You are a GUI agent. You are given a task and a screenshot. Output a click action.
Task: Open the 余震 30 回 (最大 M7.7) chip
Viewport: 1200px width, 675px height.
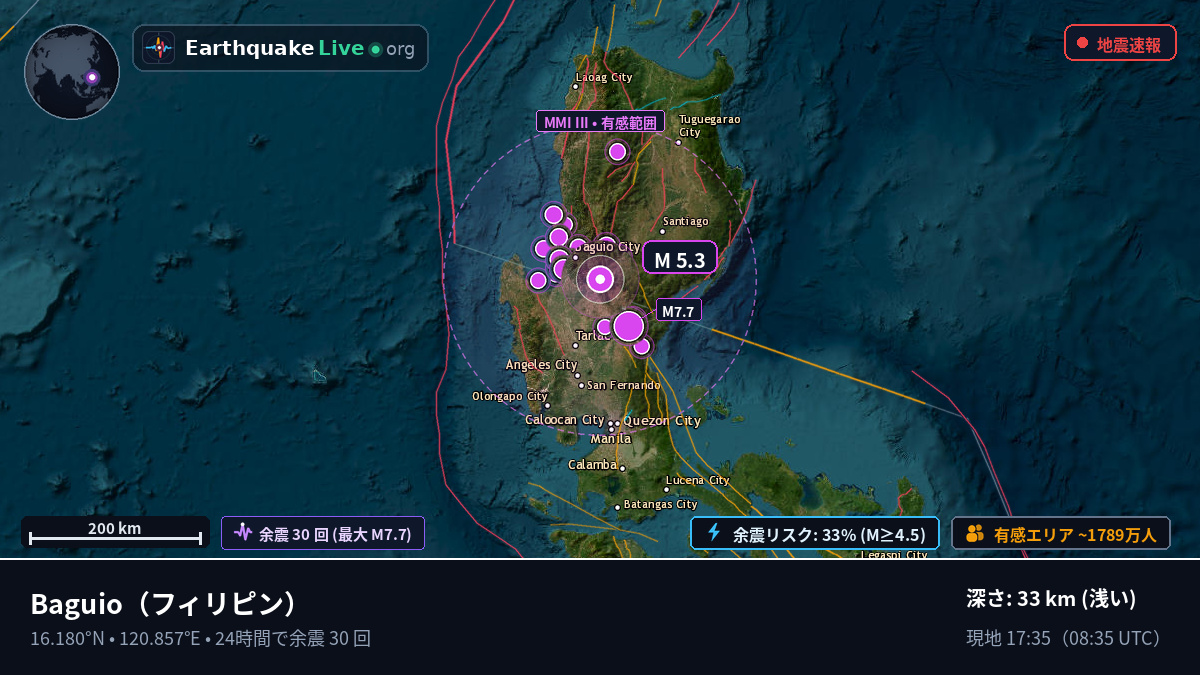(x=323, y=533)
